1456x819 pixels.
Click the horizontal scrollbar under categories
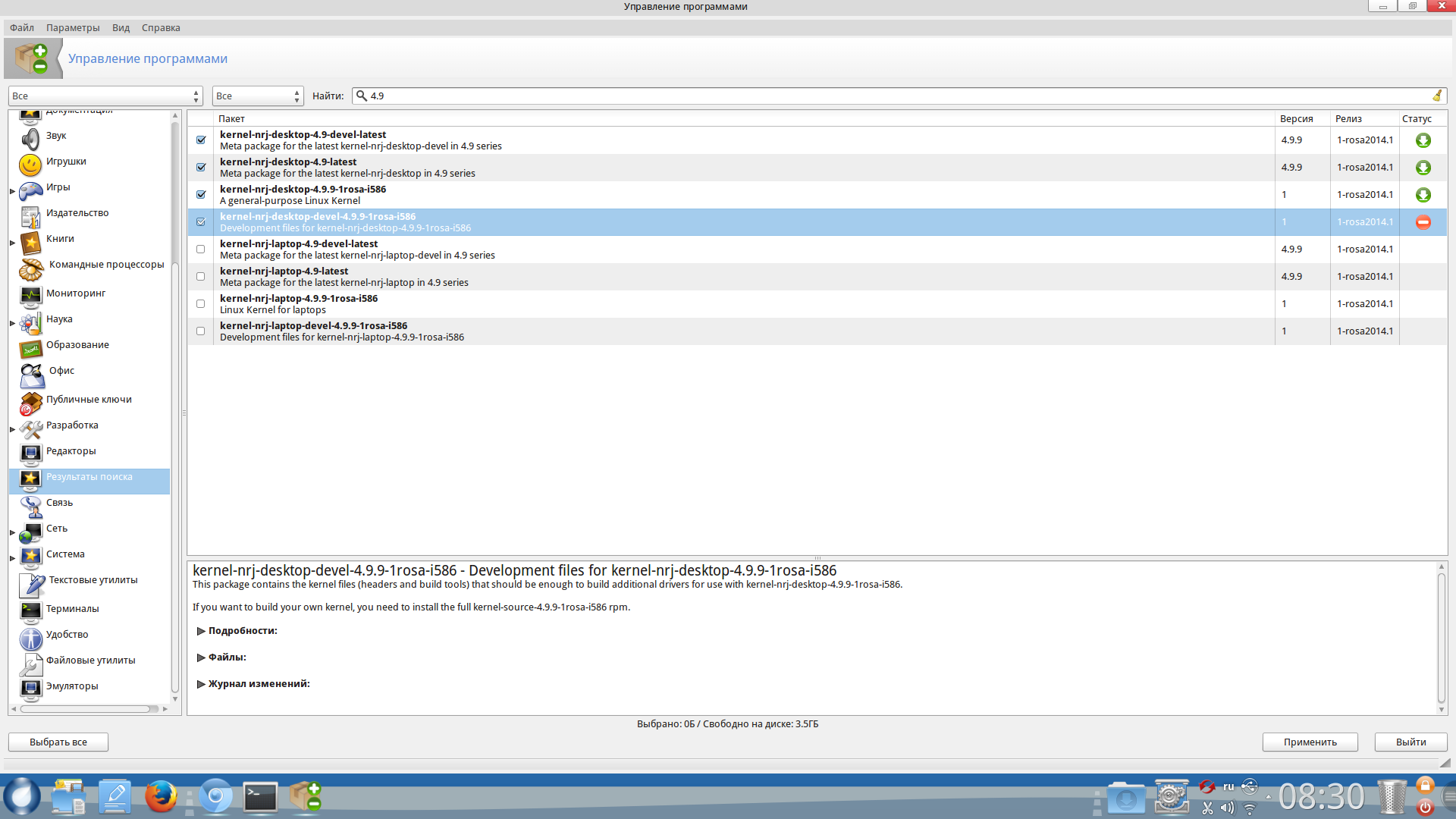[85, 709]
